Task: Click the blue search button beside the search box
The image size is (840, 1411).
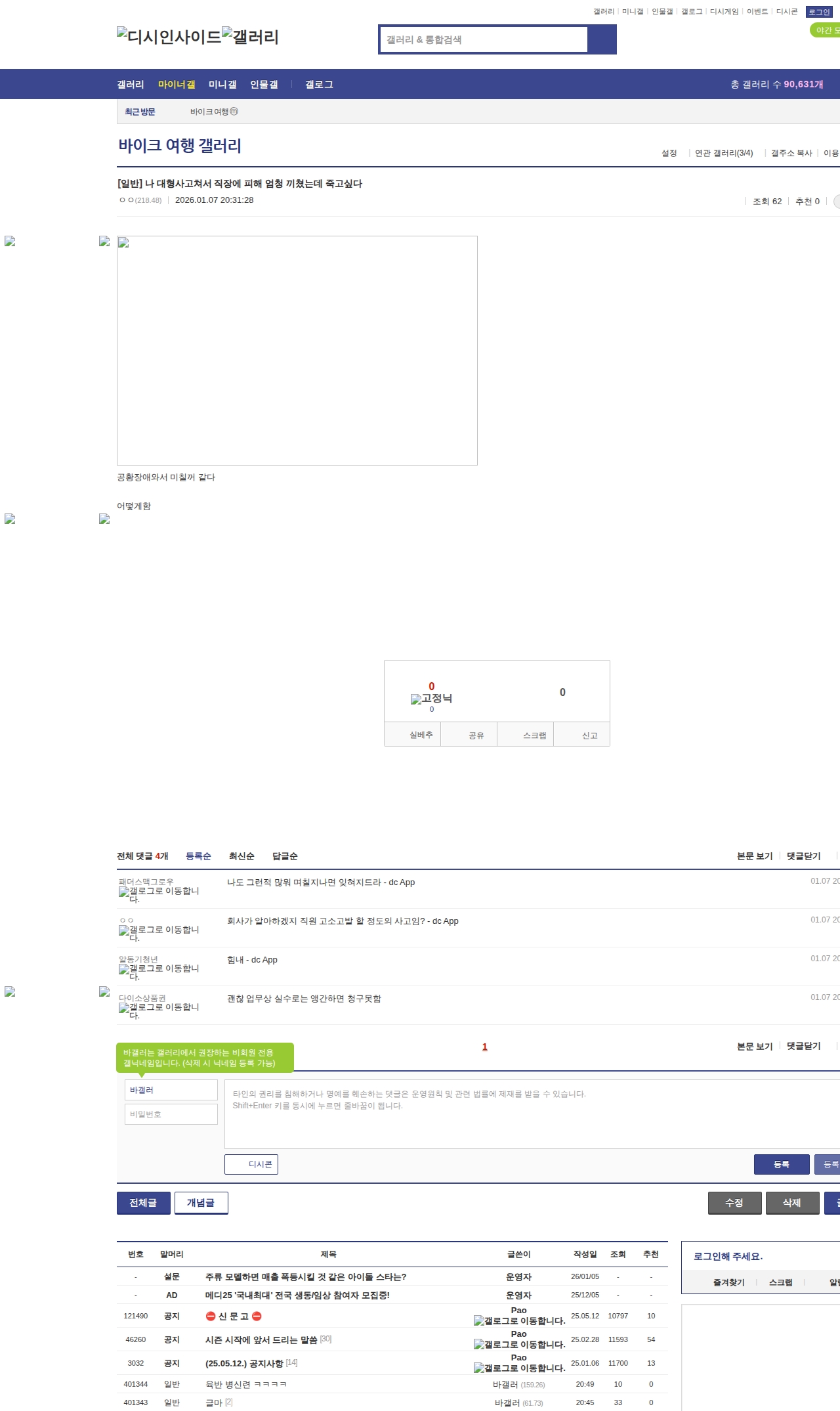Action: click(602, 39)
